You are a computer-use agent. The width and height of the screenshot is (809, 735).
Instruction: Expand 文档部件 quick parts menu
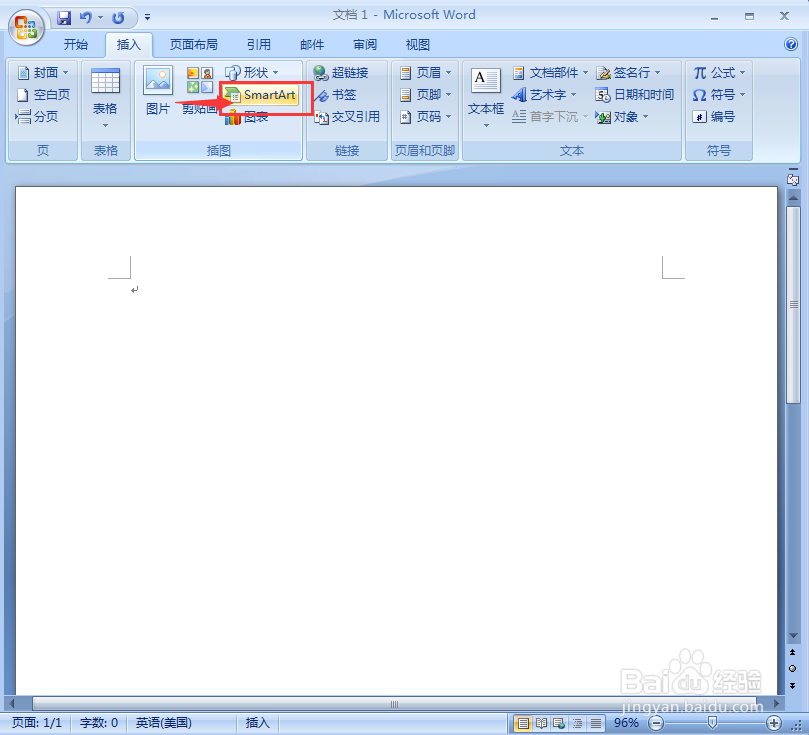550,73
